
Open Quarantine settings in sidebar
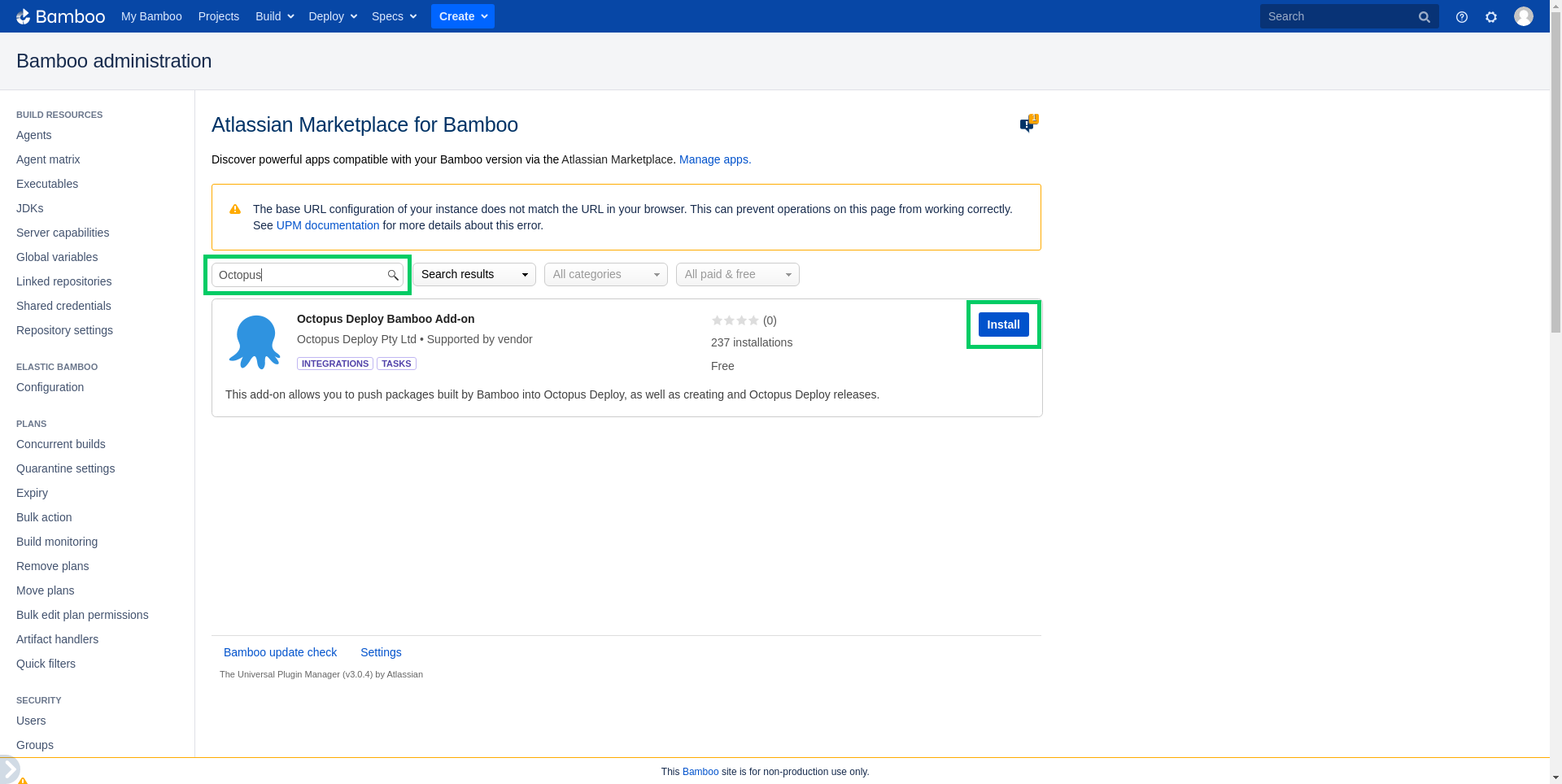[x=65, y=468]
